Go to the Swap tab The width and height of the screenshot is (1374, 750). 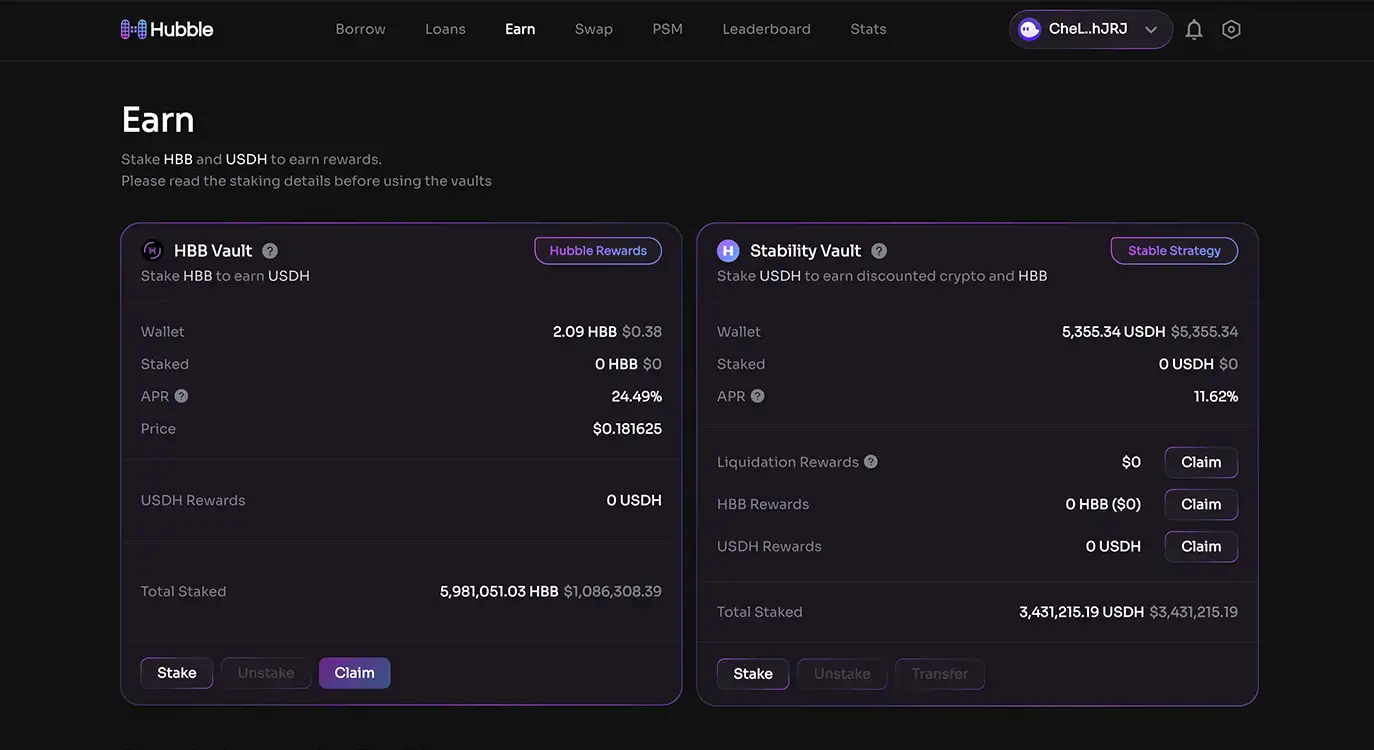(x=594, y=29)
